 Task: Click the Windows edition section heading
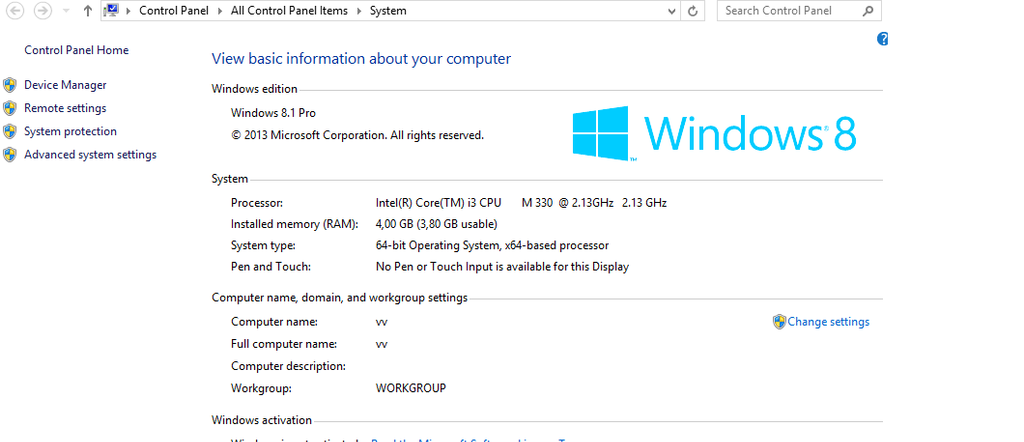tap(255, 89)
